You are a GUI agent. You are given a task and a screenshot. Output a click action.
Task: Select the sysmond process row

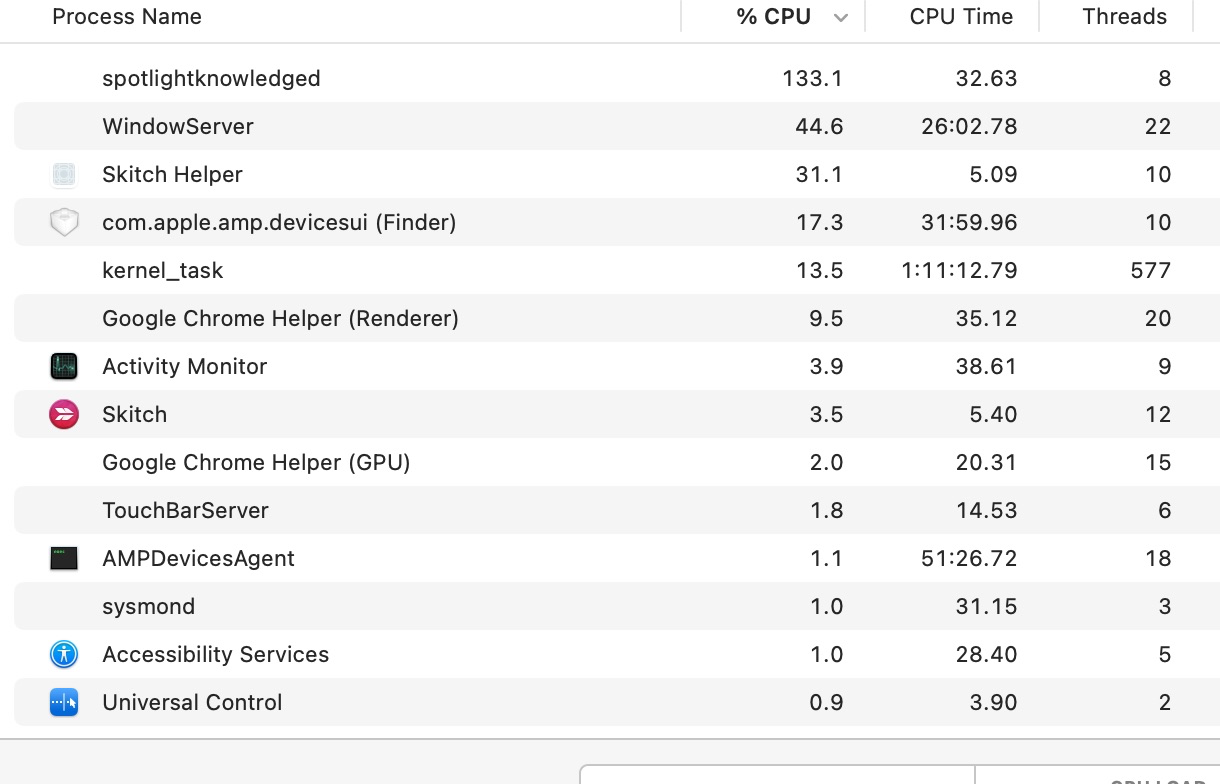(148, 606)
